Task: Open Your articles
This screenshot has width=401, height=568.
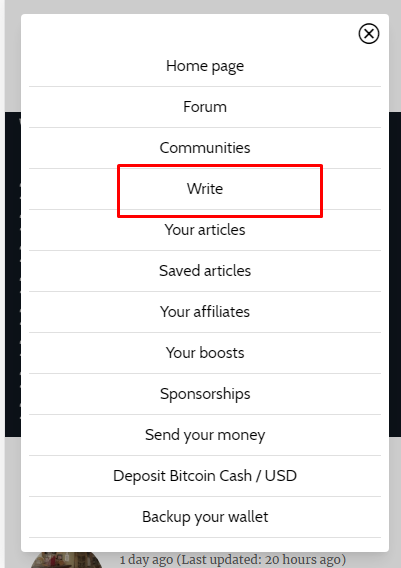Action: (x=205, y=230)
